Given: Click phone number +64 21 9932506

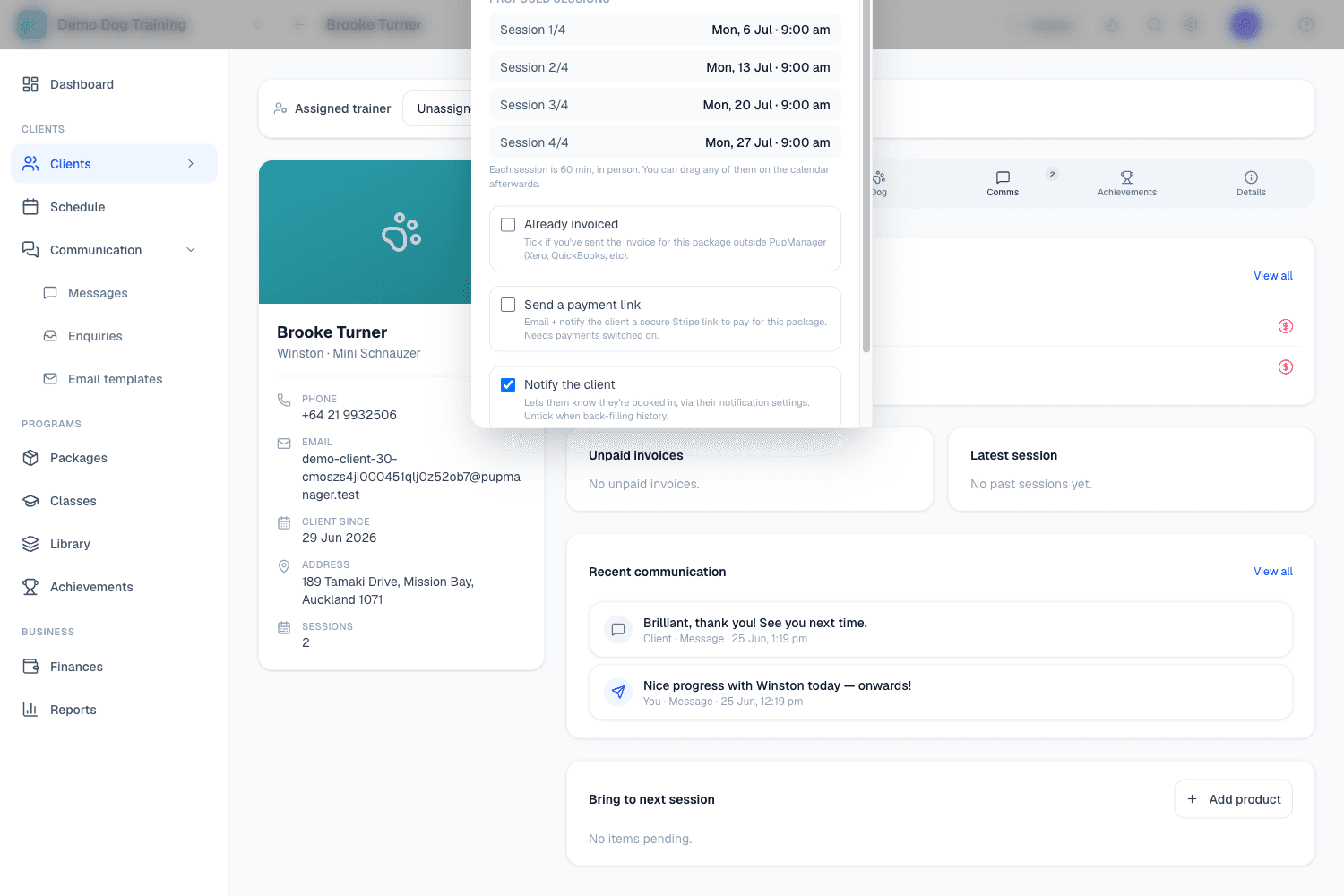Looking at the screenshot, I should point(349,415).
